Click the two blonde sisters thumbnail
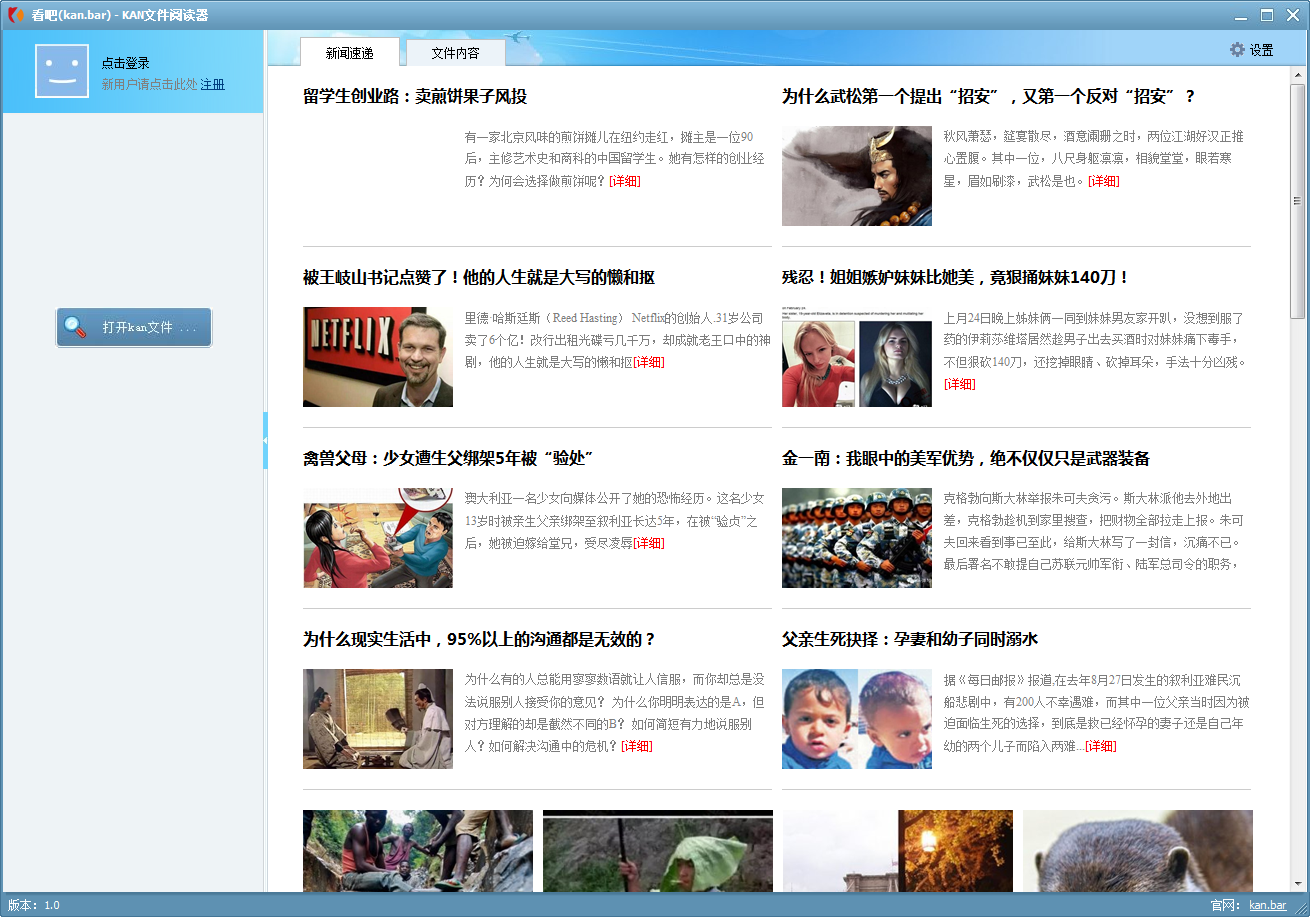 click(x=857, y=357)
